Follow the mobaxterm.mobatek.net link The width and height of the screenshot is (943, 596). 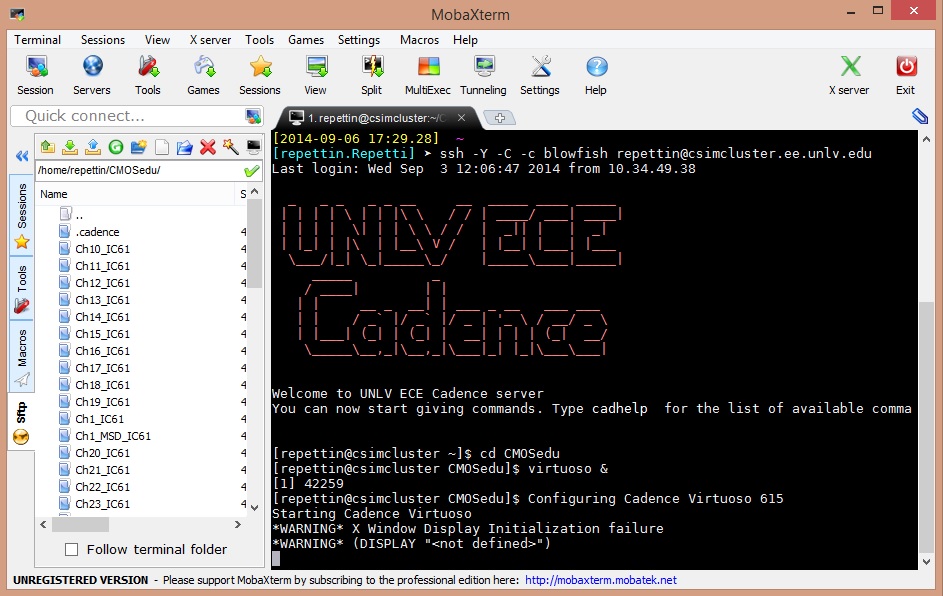click(600, 580)
